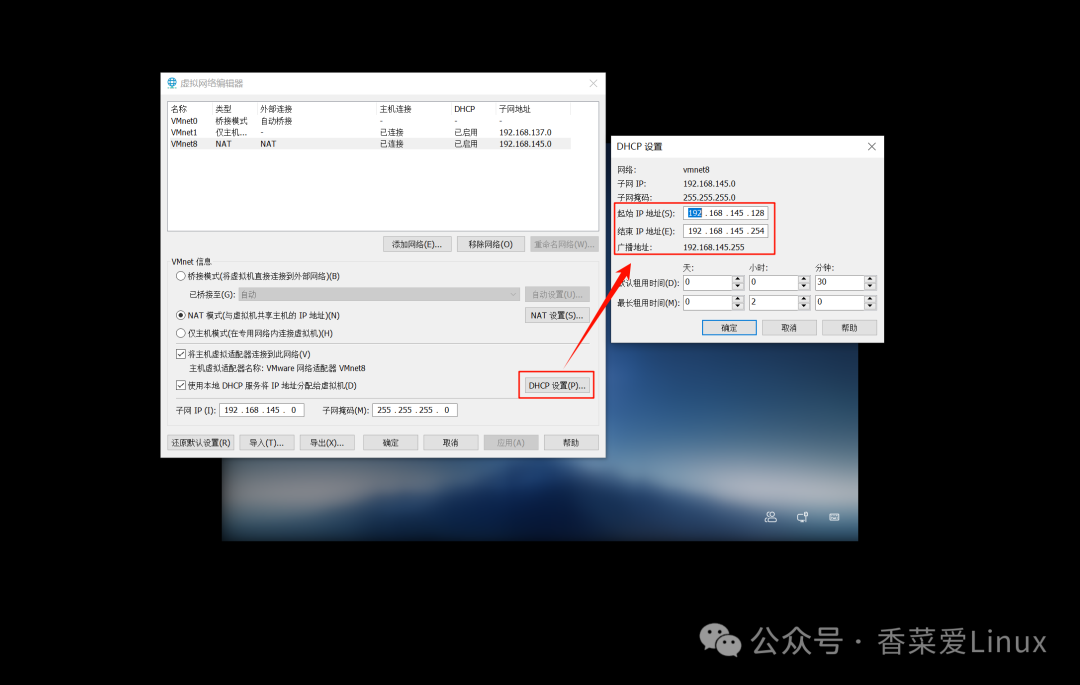1080x685 pixels.
Task: Click 导入(T)... button
Action: [x=267, y=443]
